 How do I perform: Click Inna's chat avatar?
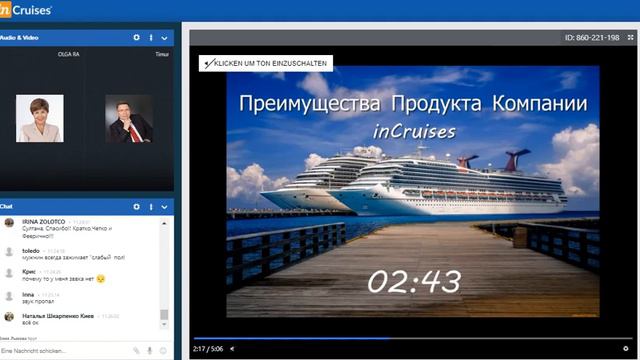point(9,296)
